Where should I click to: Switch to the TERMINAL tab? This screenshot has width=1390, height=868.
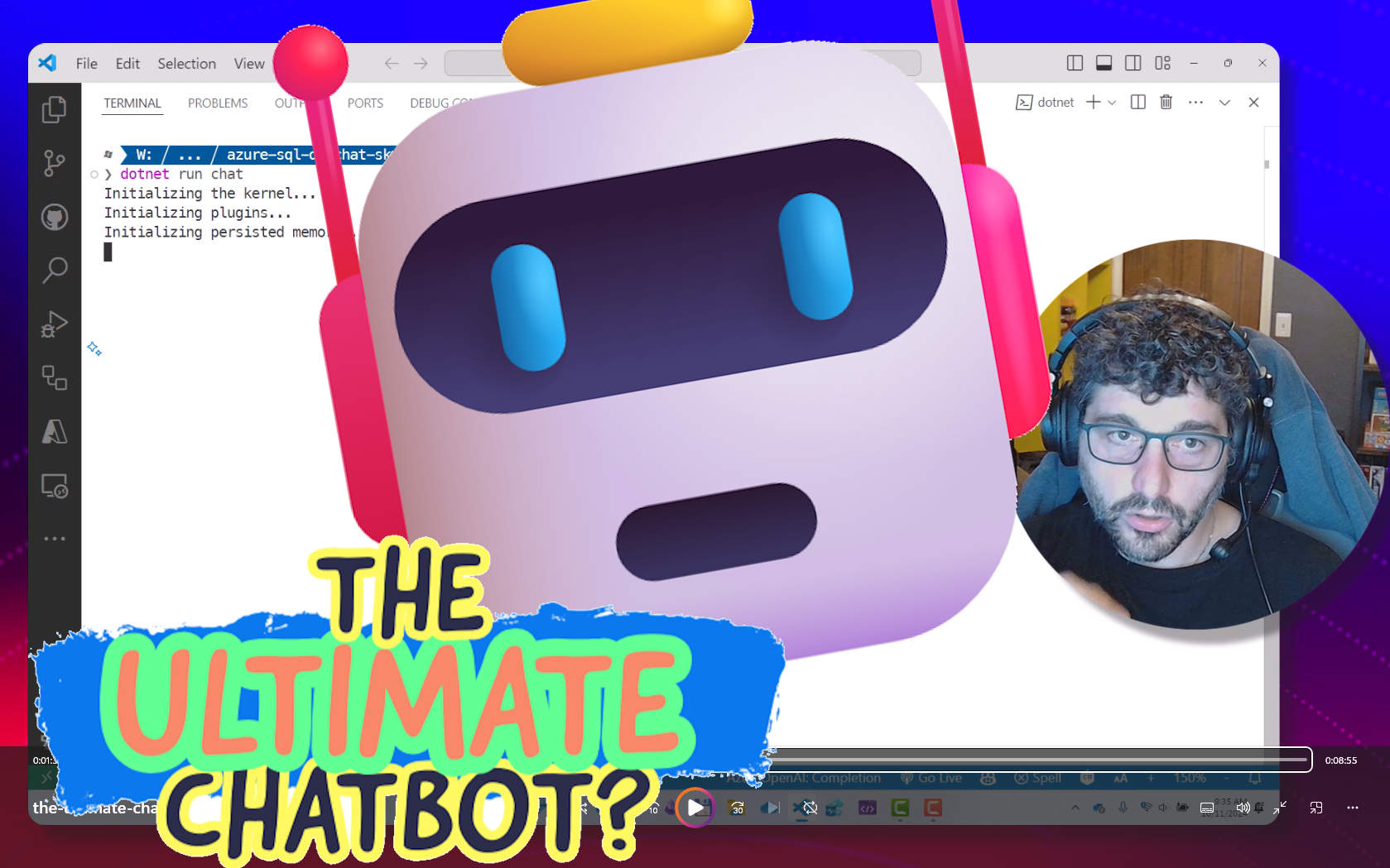coord(132,103)
